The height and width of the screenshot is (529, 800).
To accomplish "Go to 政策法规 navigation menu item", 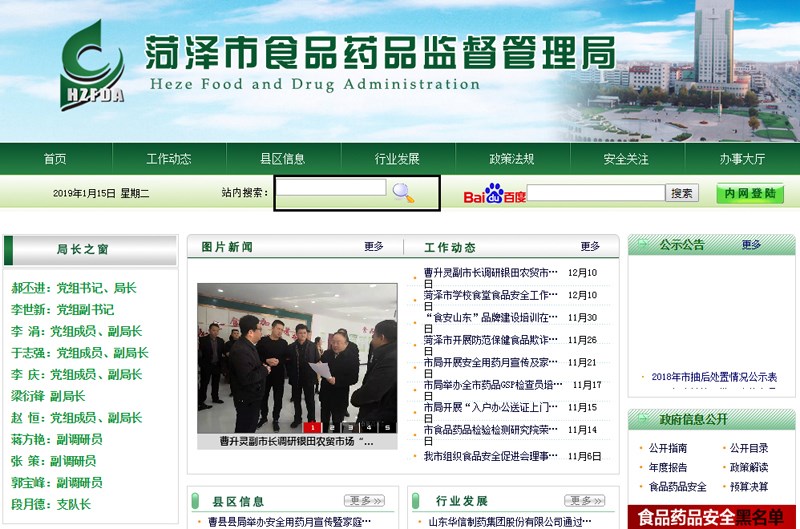I will click(511, 159).
